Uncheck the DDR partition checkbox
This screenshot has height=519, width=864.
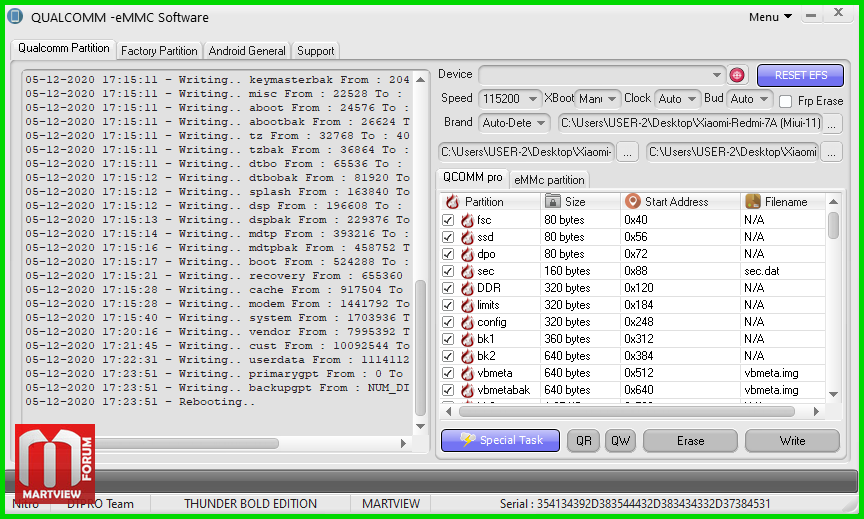448,288
